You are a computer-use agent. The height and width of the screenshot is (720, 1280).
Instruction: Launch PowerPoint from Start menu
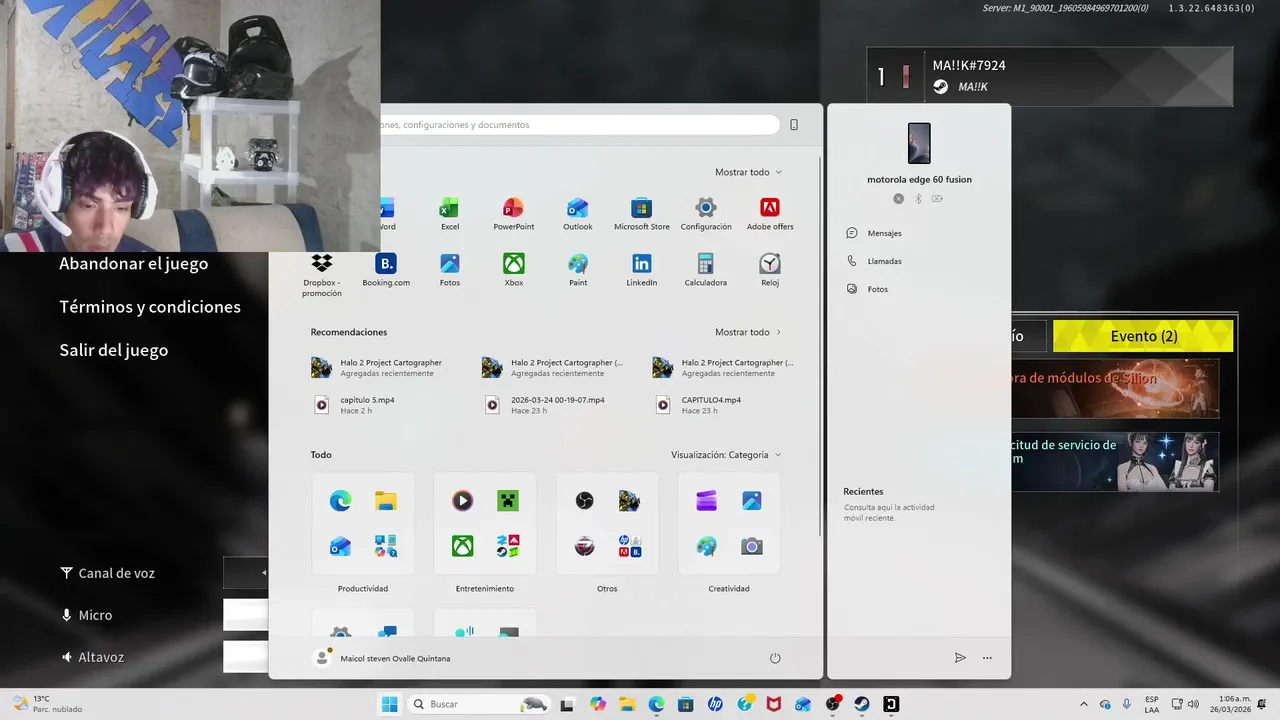pos(513,208)
